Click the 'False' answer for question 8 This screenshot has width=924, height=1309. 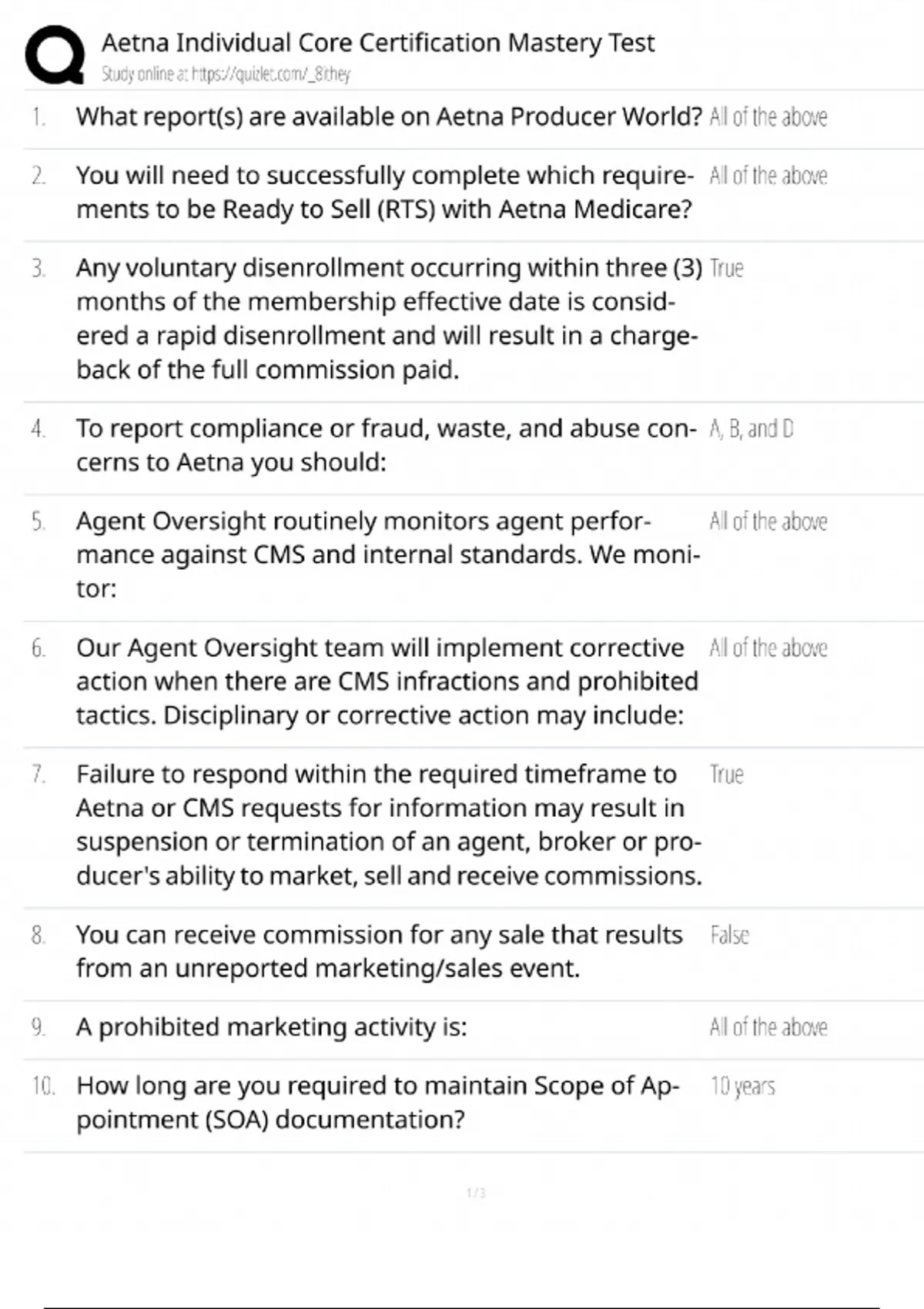coord(728,936)
